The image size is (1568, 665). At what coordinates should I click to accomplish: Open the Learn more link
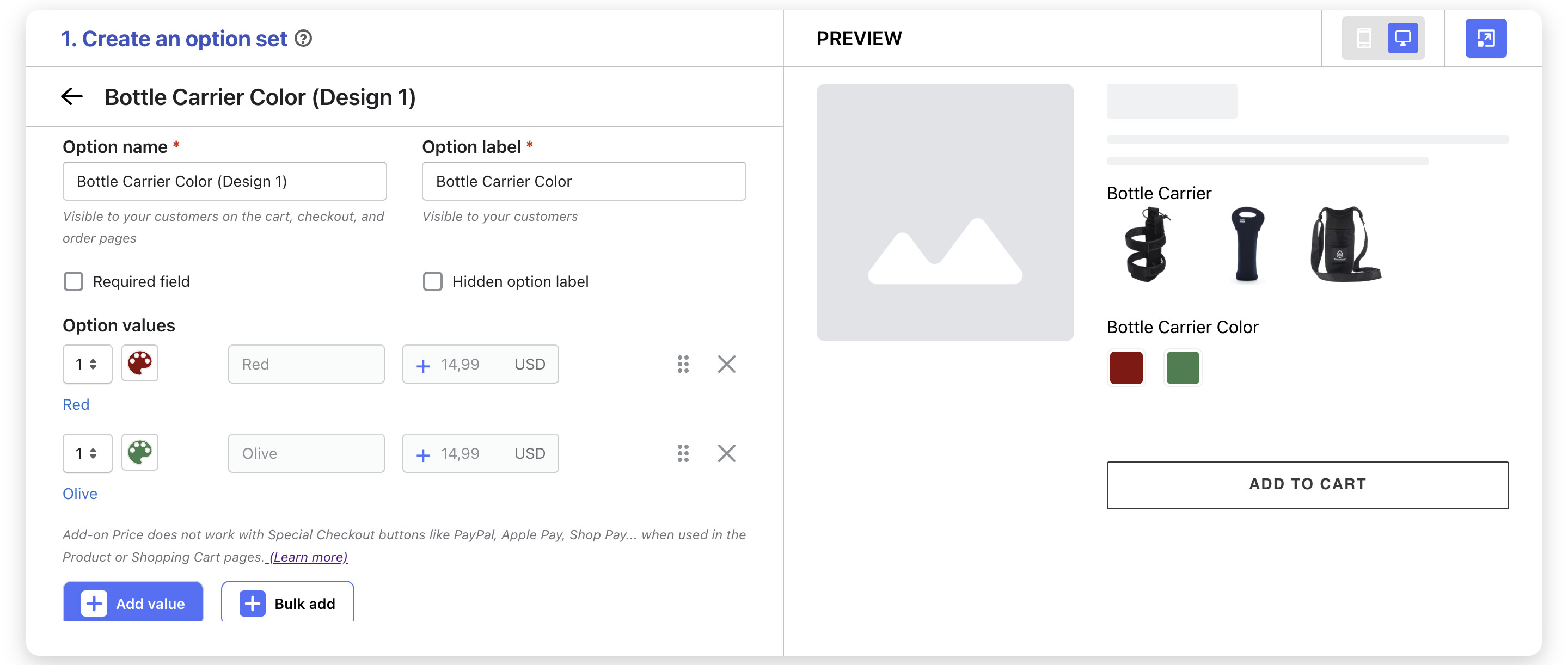(308, 557)
